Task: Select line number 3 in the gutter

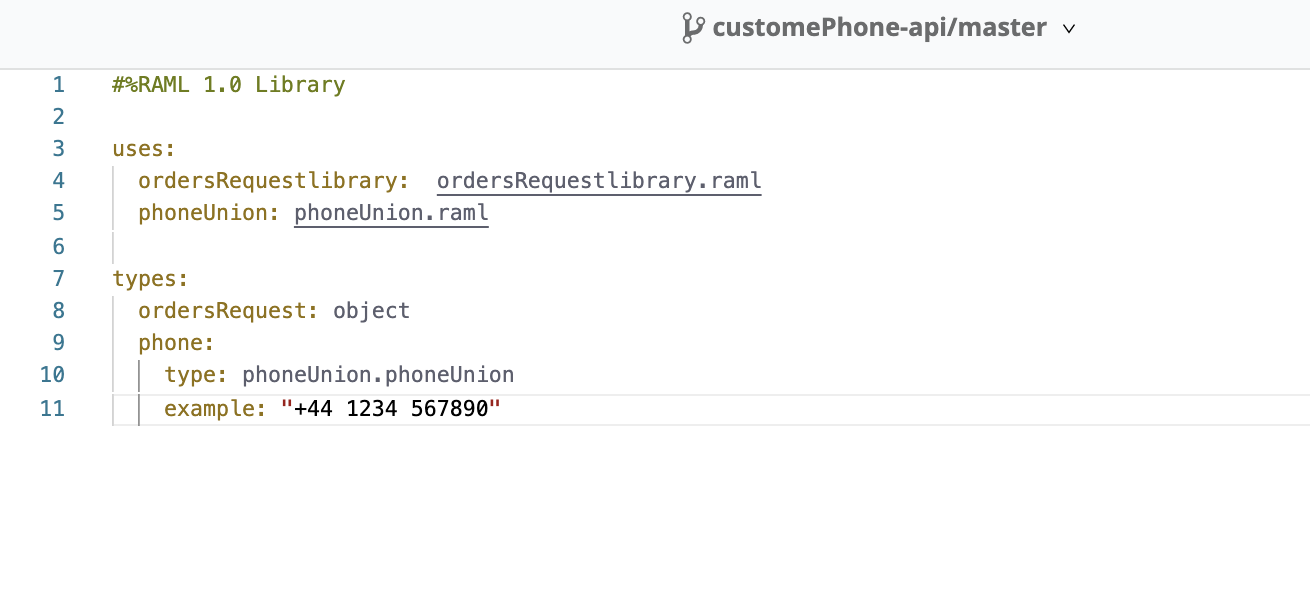Action: pos(58,149)
